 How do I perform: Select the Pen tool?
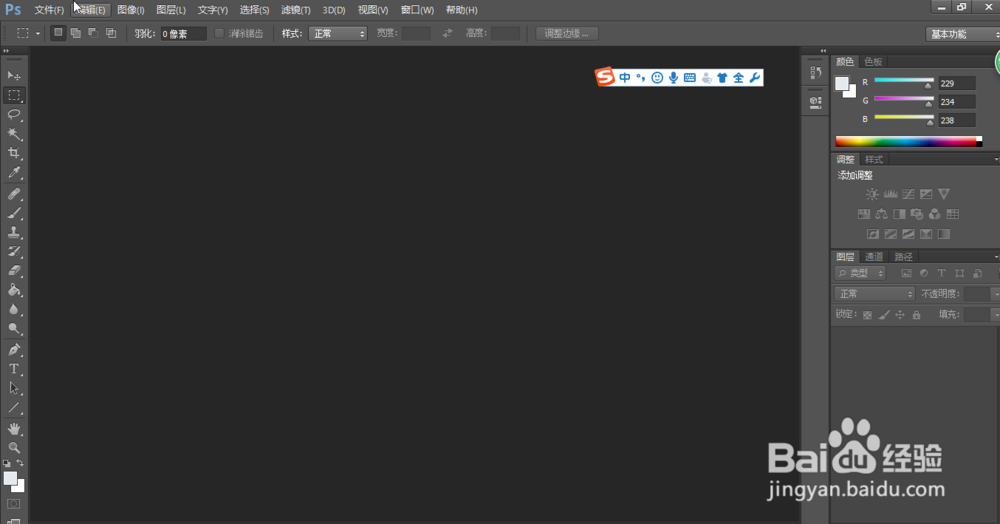tap(13, 350)
